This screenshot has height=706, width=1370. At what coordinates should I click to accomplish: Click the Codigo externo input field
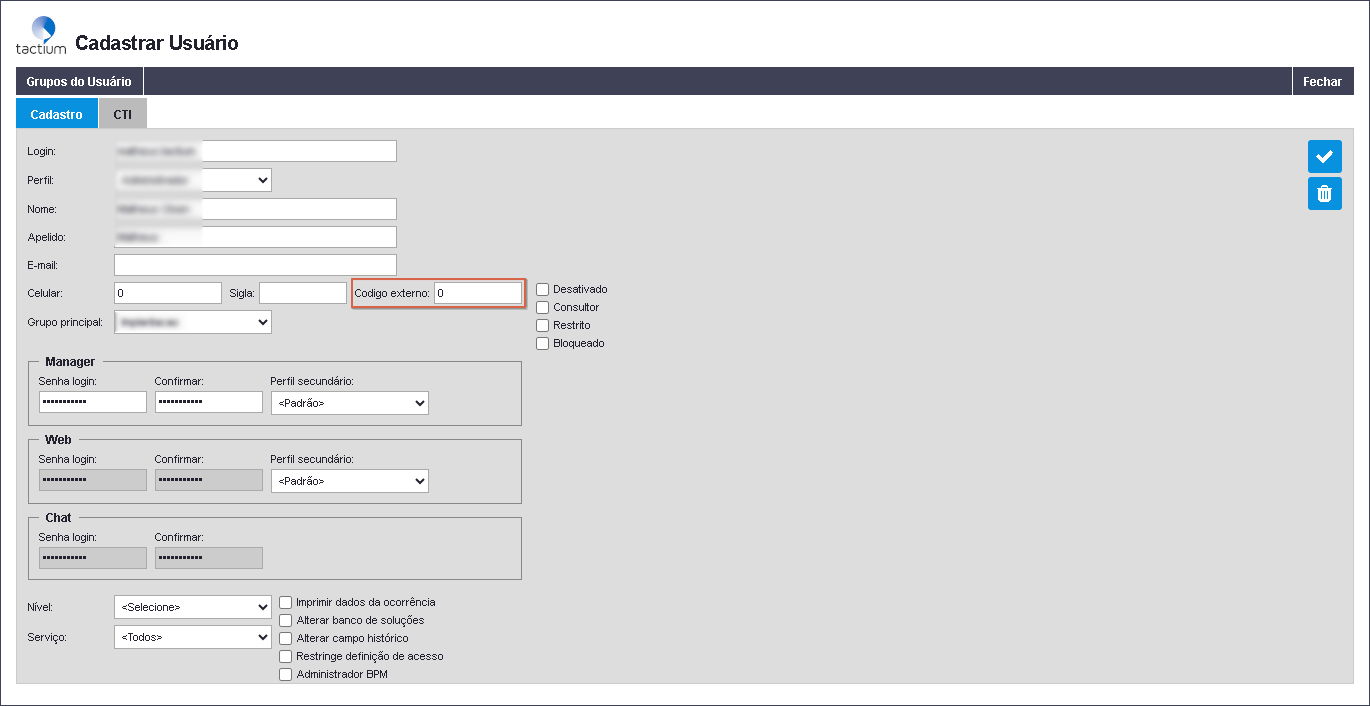tap(477, 293)
